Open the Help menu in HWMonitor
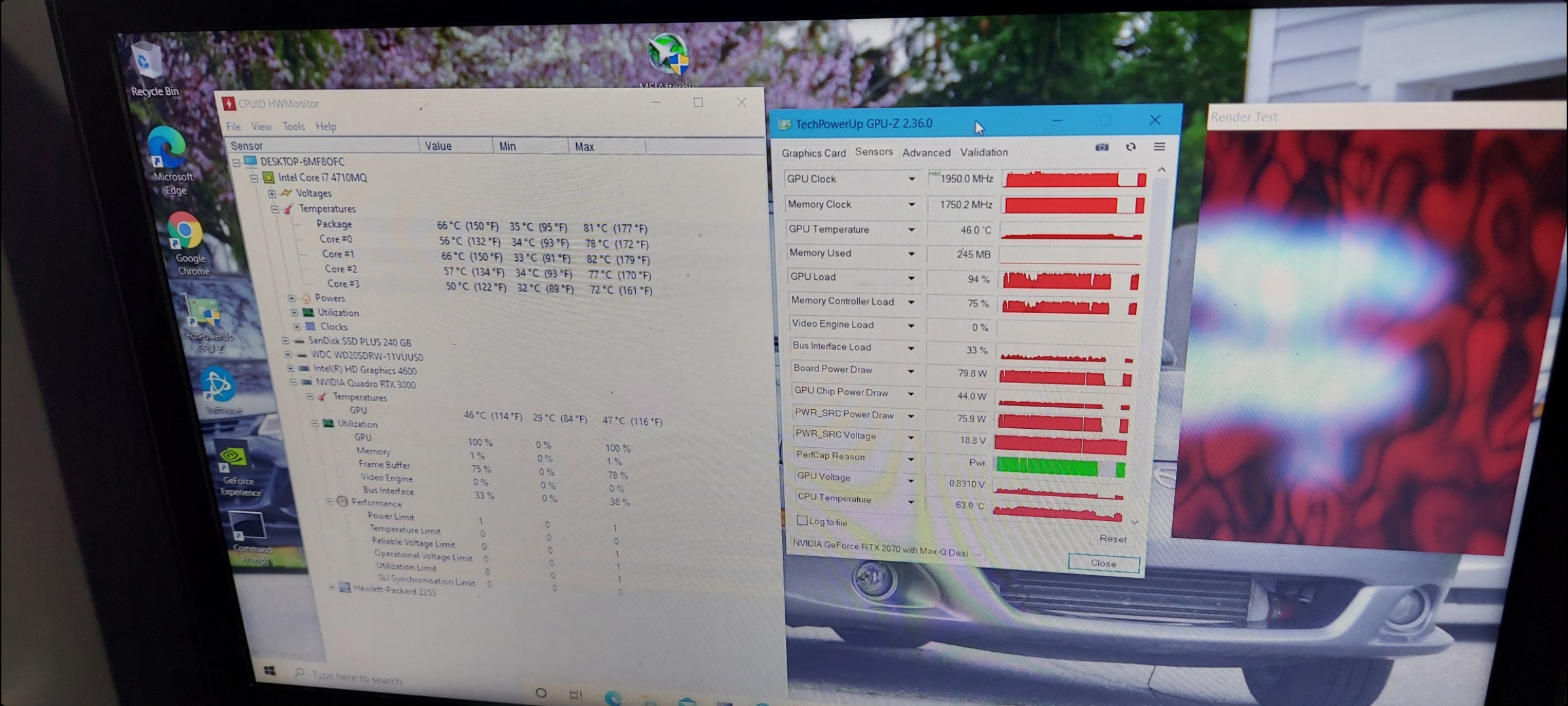1568x706 pixels. pos(326,126)
